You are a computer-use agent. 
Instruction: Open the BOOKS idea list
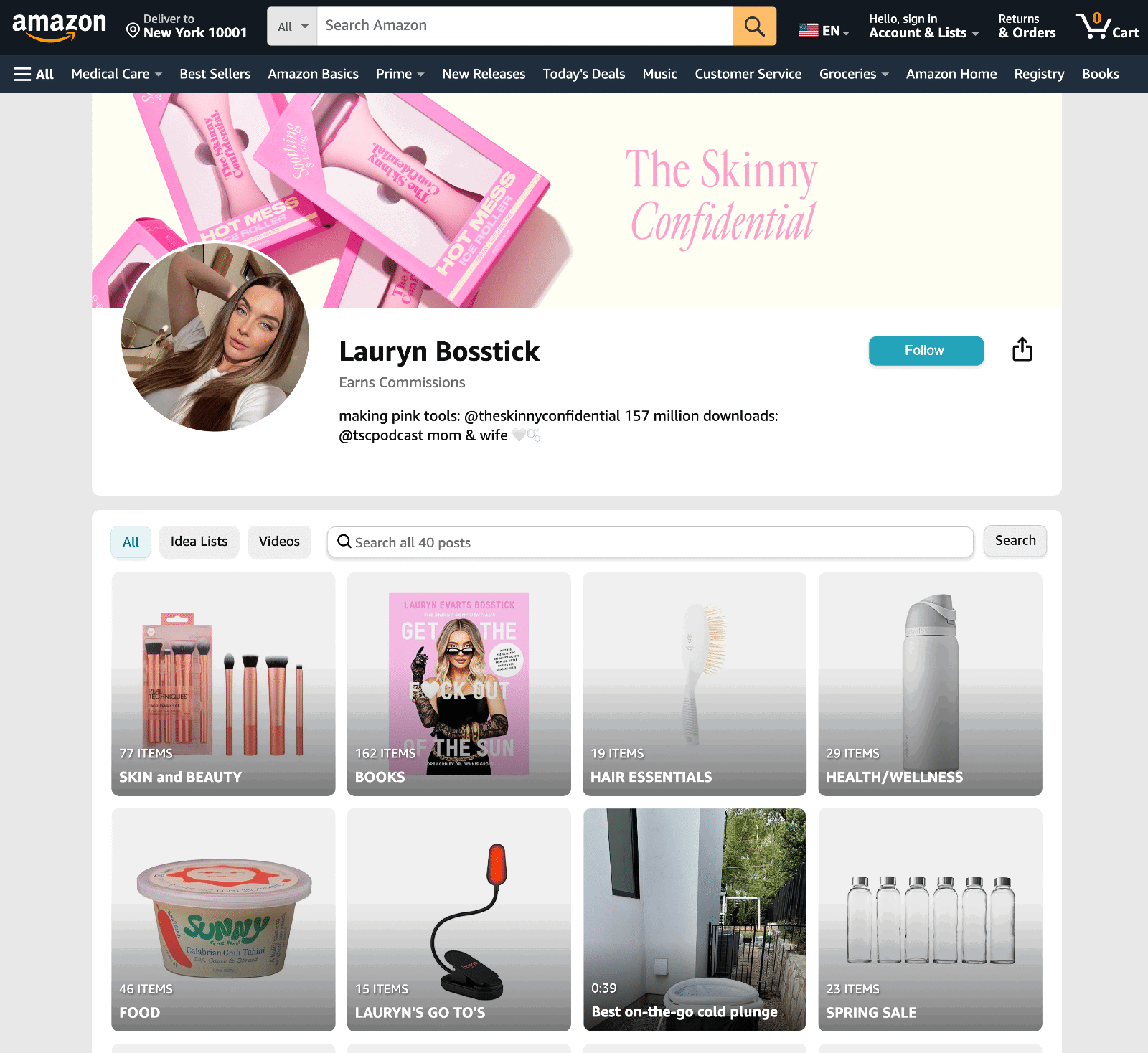coord(459,684)
